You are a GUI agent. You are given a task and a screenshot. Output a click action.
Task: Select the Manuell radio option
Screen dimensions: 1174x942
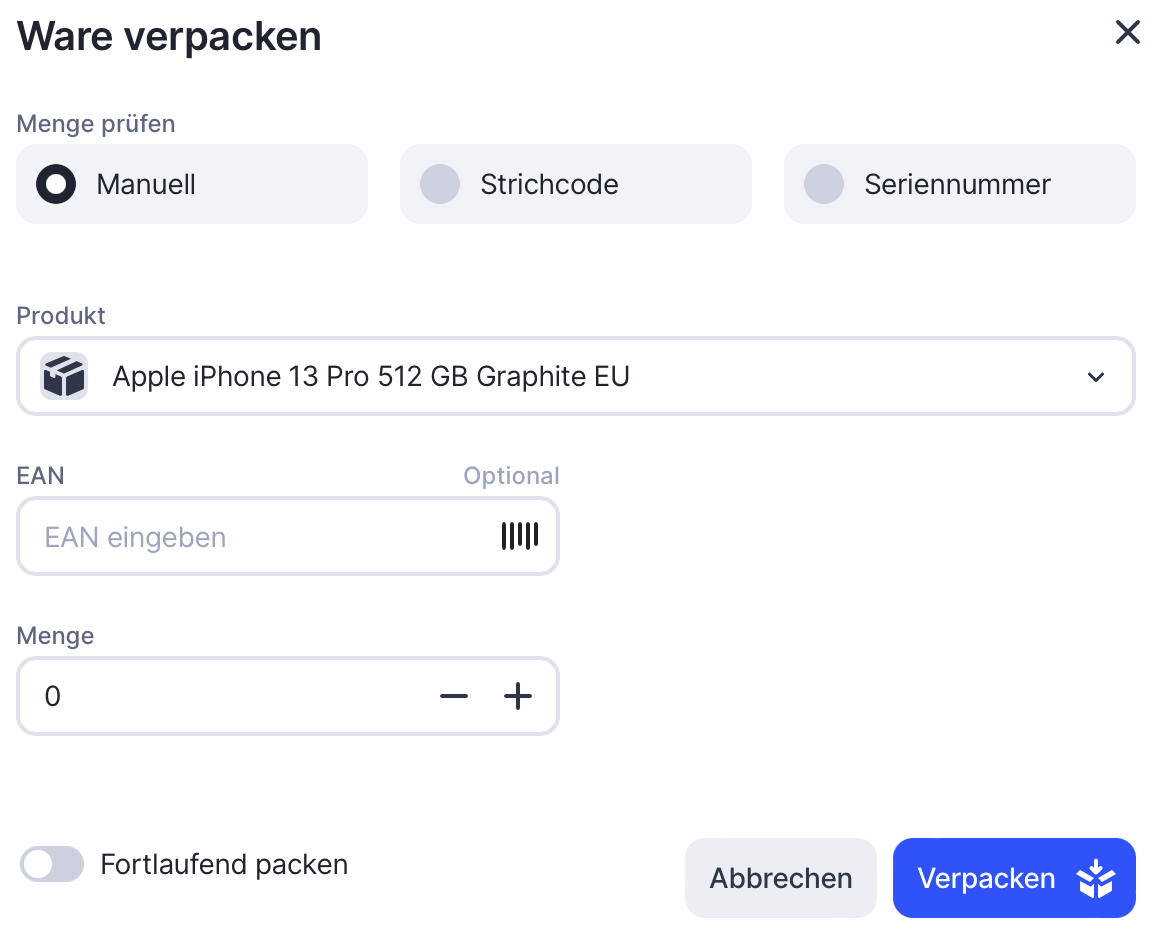(57, 184)
